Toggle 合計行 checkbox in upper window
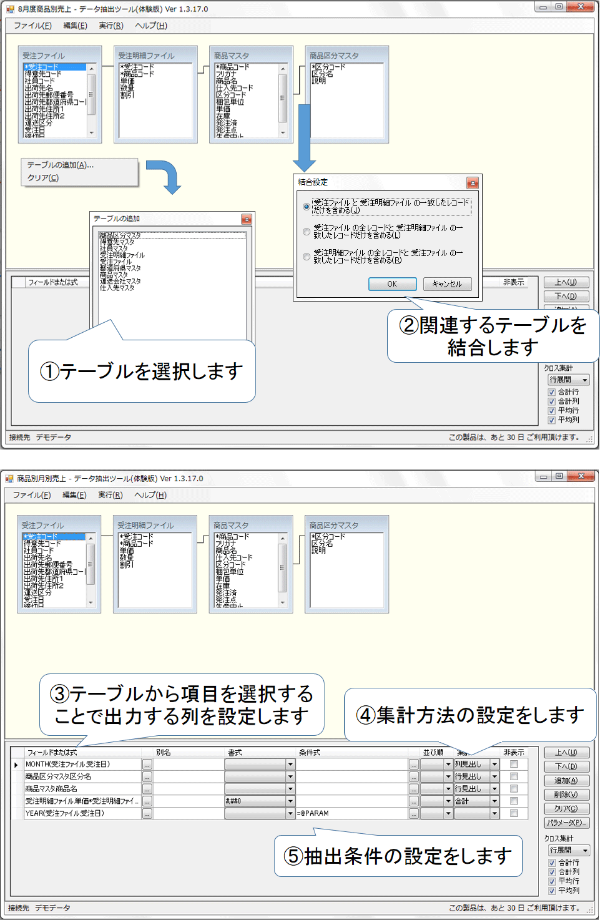This screenshot has height=920, width=600. 551,392
